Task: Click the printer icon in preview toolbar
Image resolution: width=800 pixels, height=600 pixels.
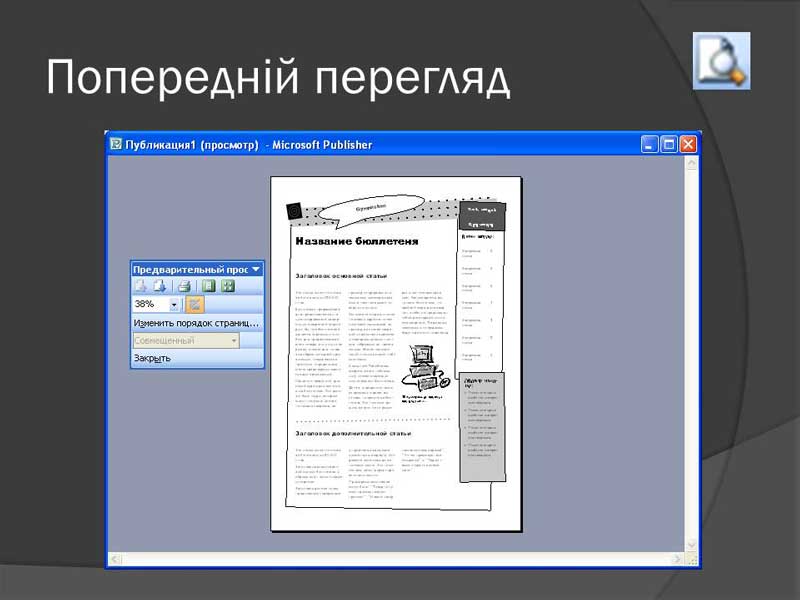Action: pos(184,286)
